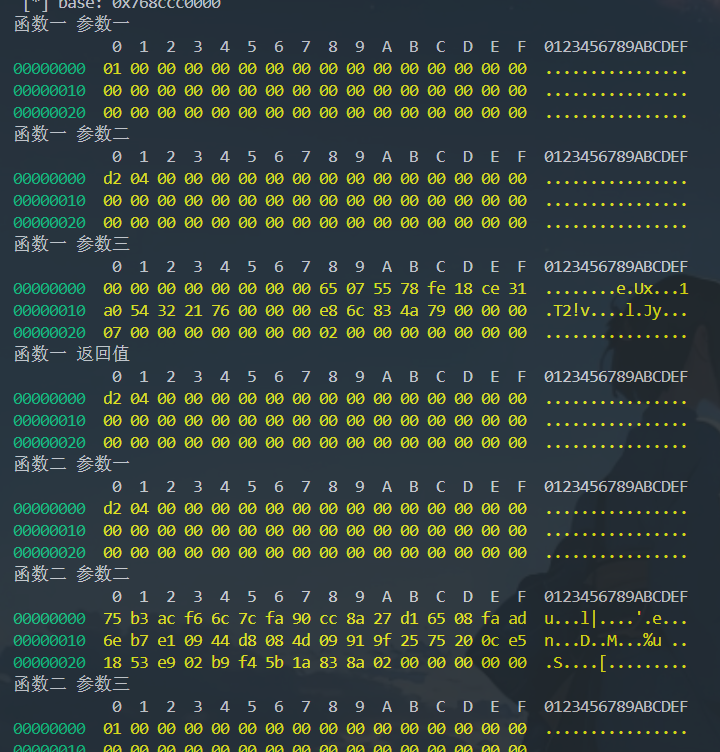Image resolution: width=720 pixels, height=752 pixels.
Task: Click hex byte 'cc' in 函数二 参数二
Action: pyautogui.click(x=329, y=619)
